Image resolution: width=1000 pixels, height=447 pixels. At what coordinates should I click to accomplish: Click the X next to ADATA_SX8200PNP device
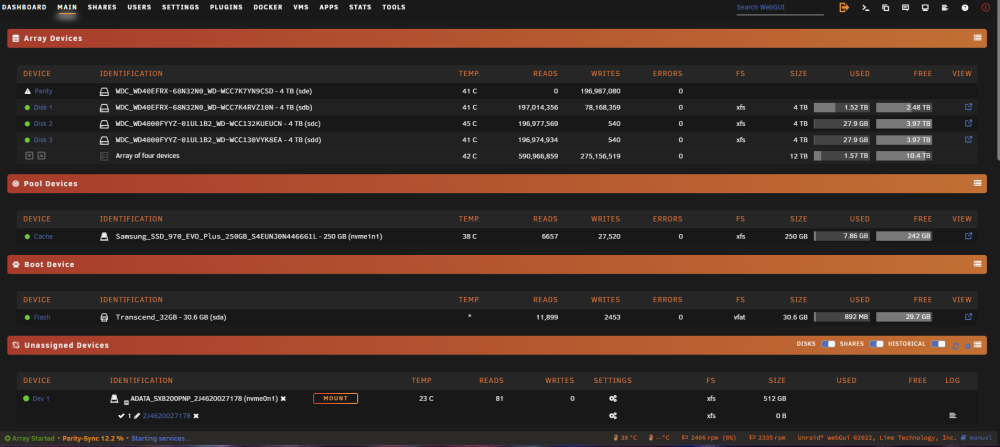coord(283,399)
